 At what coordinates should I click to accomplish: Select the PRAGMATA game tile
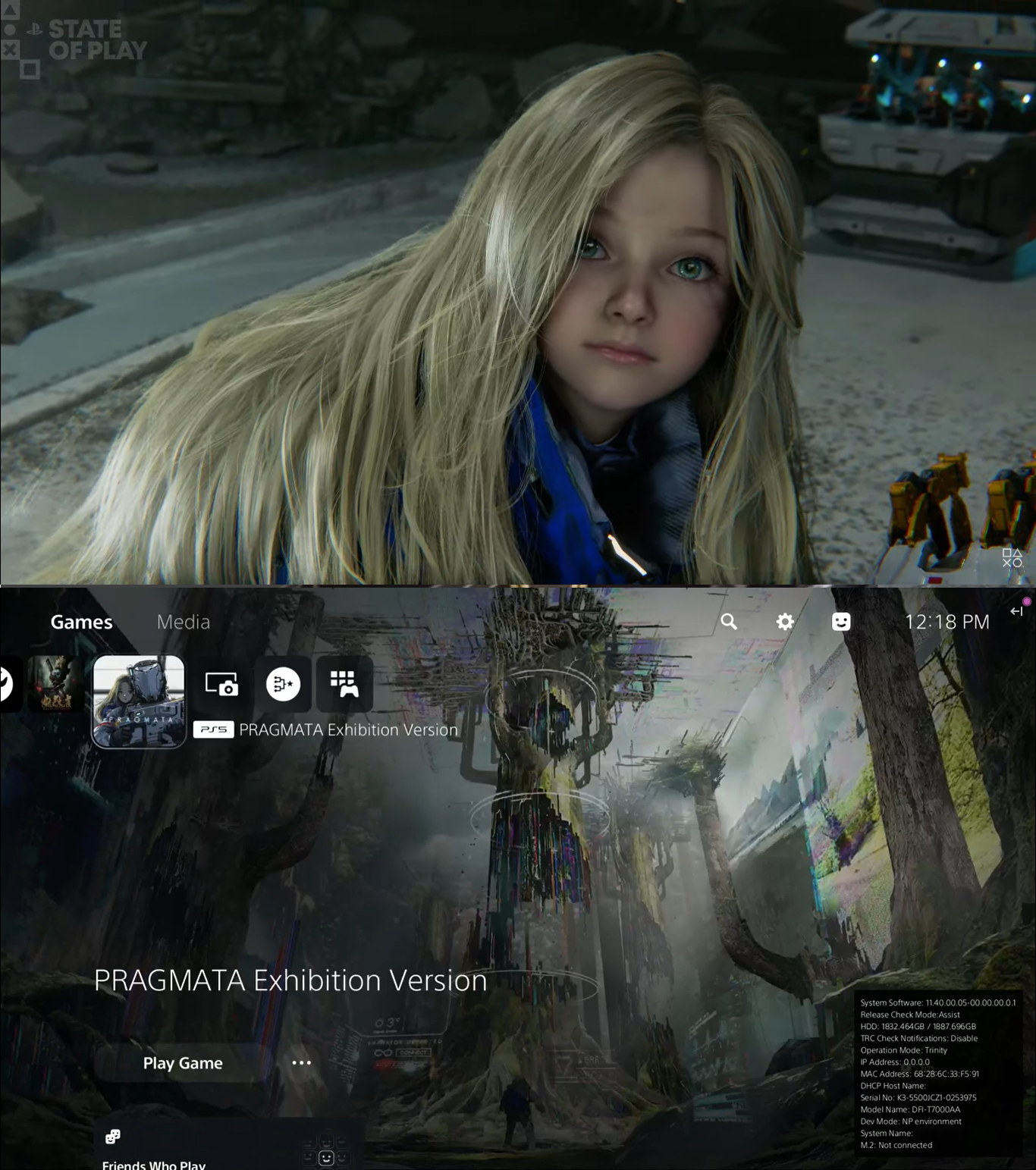click(139, 701)
